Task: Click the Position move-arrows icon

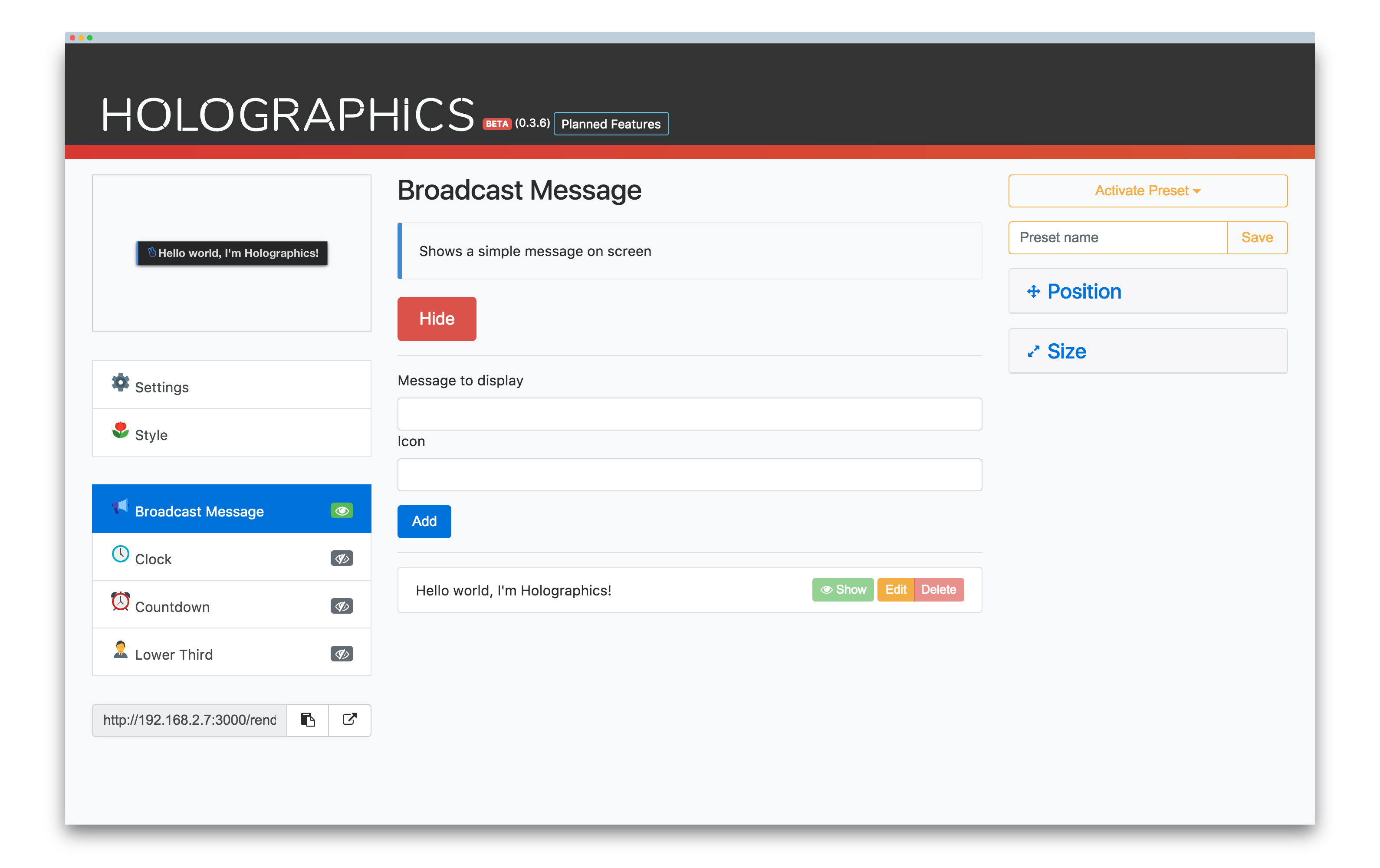Action: pos(1033,291)
